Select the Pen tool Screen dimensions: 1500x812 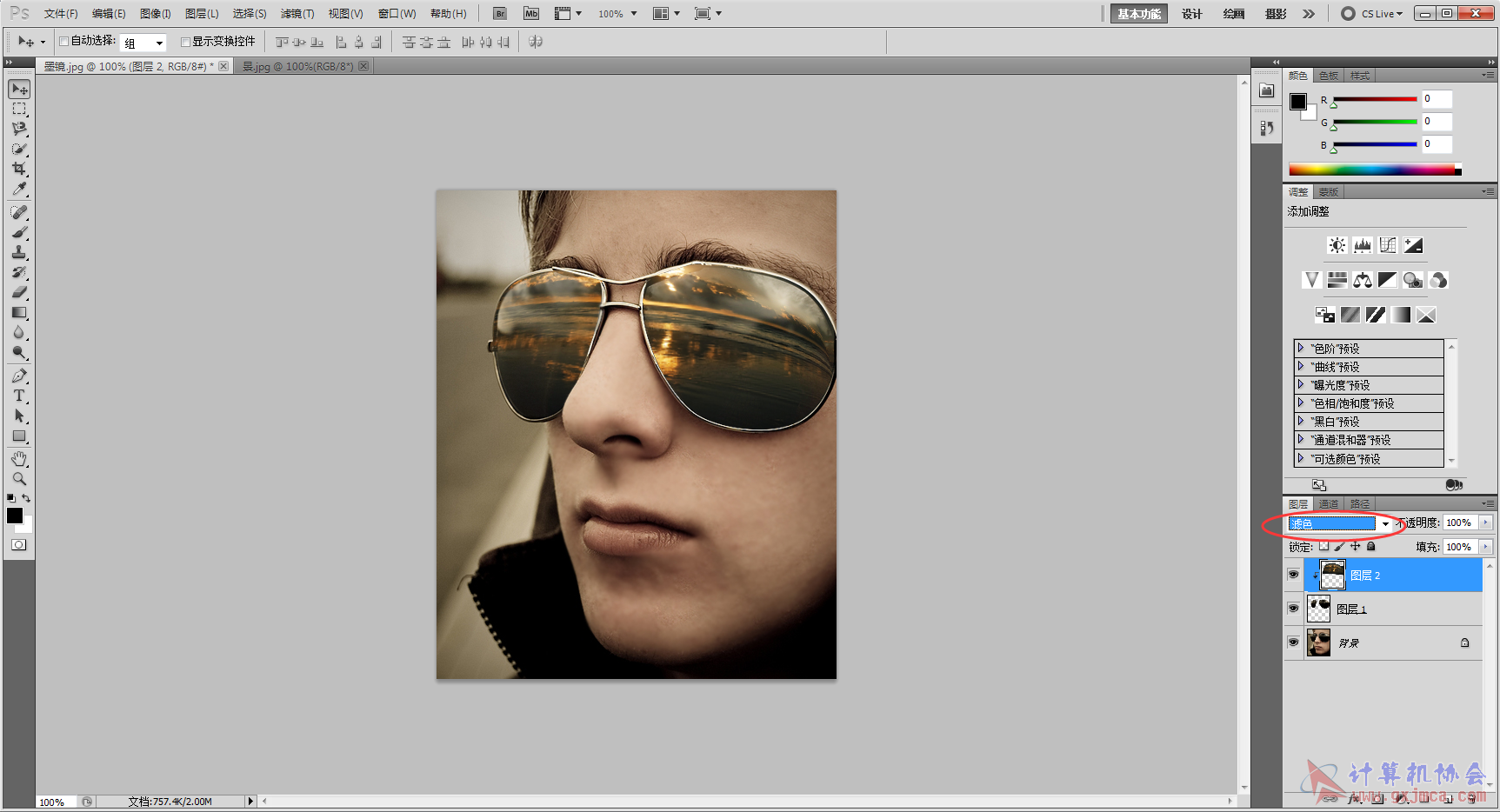pyautogui.click(x=19, y=376)
